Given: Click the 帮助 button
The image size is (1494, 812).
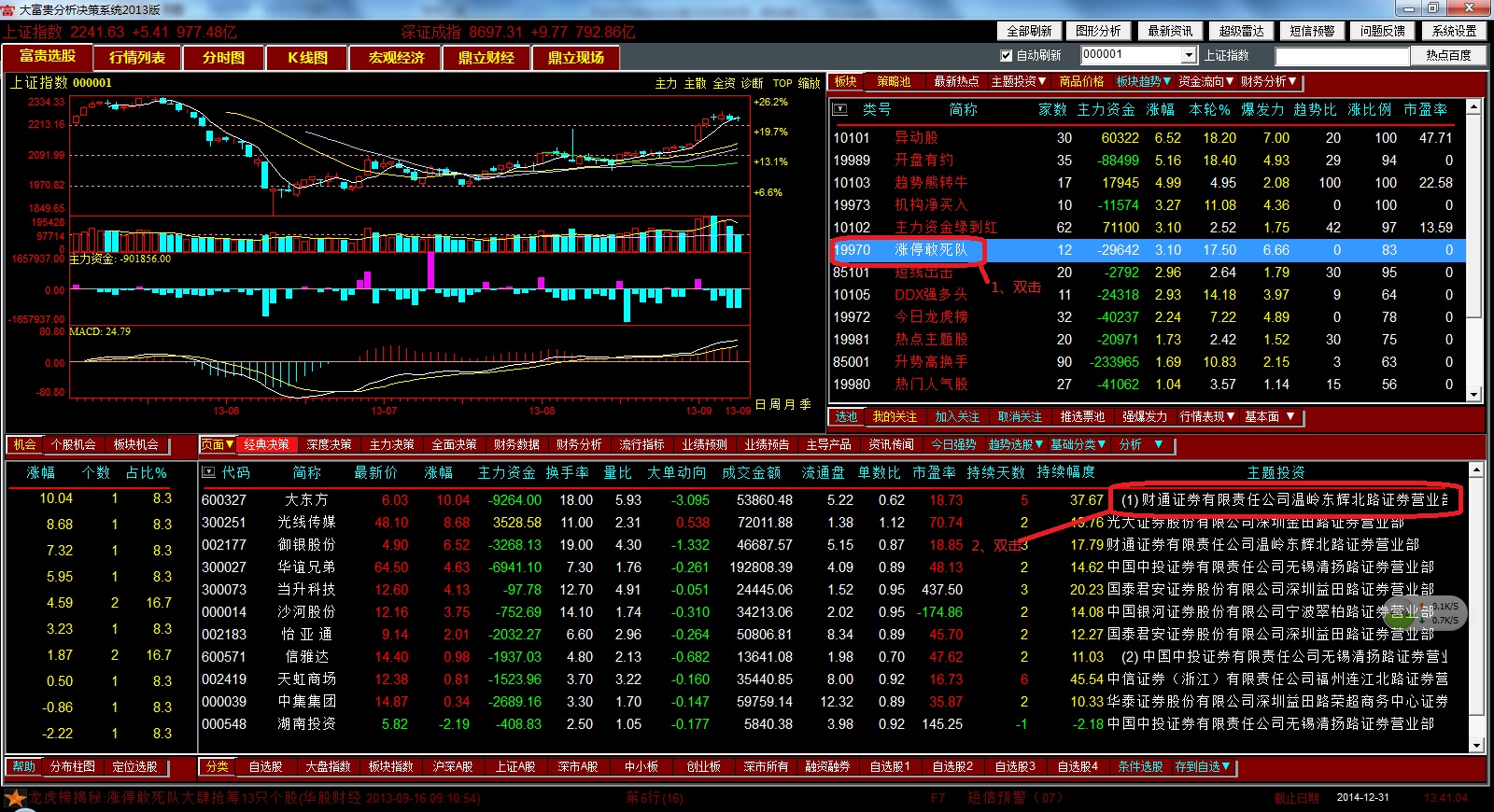Looking at the screenshot, I should pos(23,767).
